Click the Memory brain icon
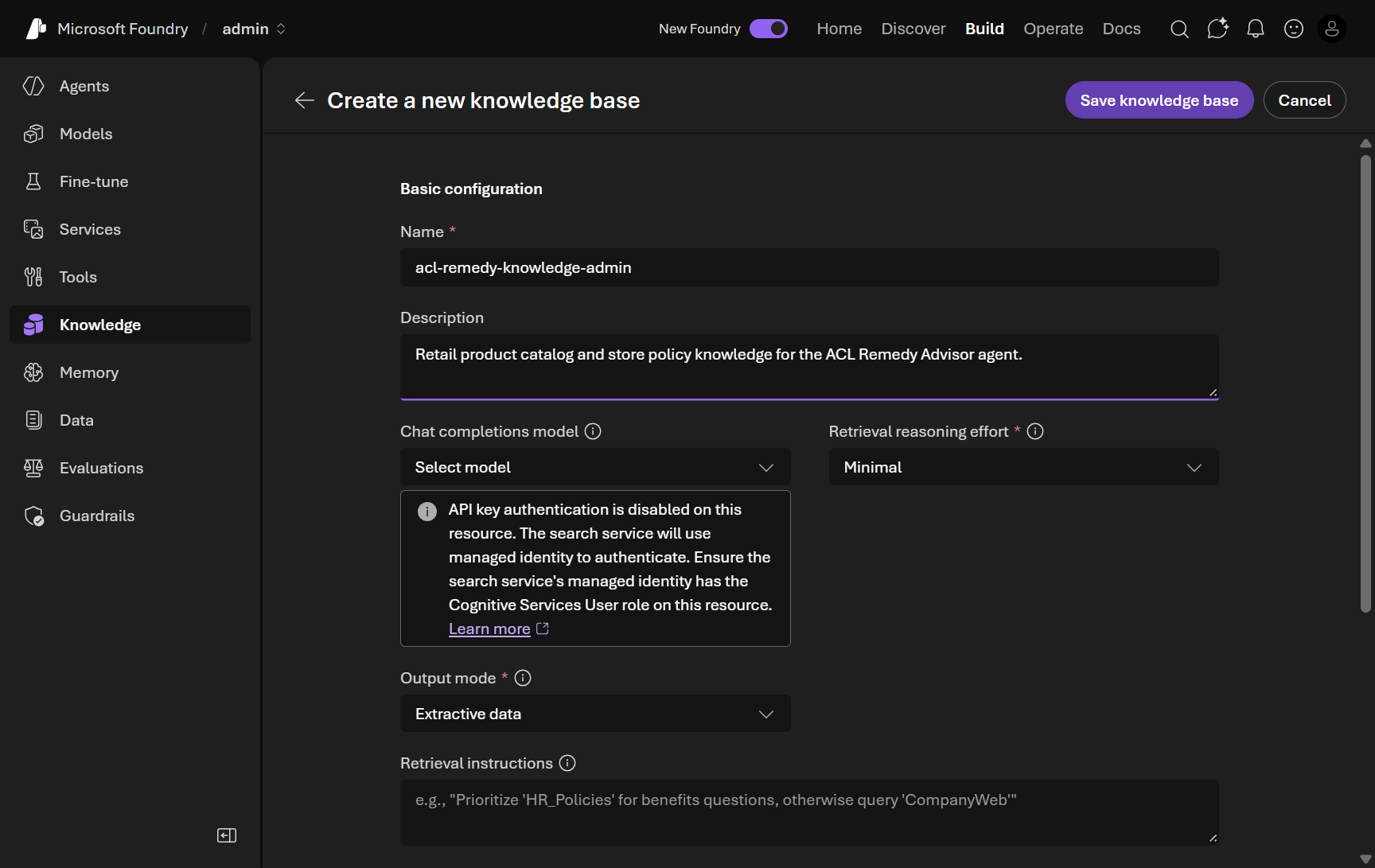The height and width of the screenshot is (868, 1375). coord(33,372)
